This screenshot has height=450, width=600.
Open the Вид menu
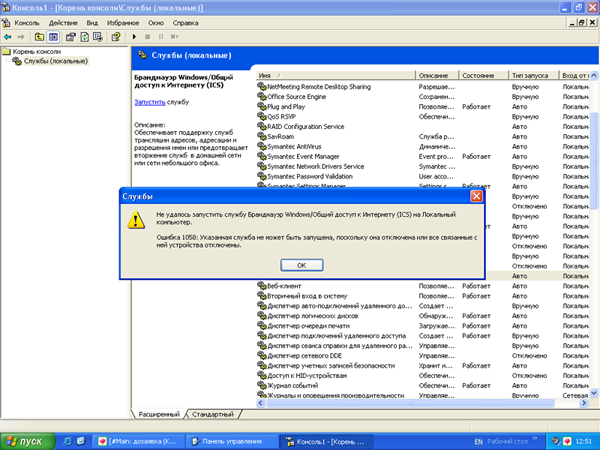click(92, 23)
